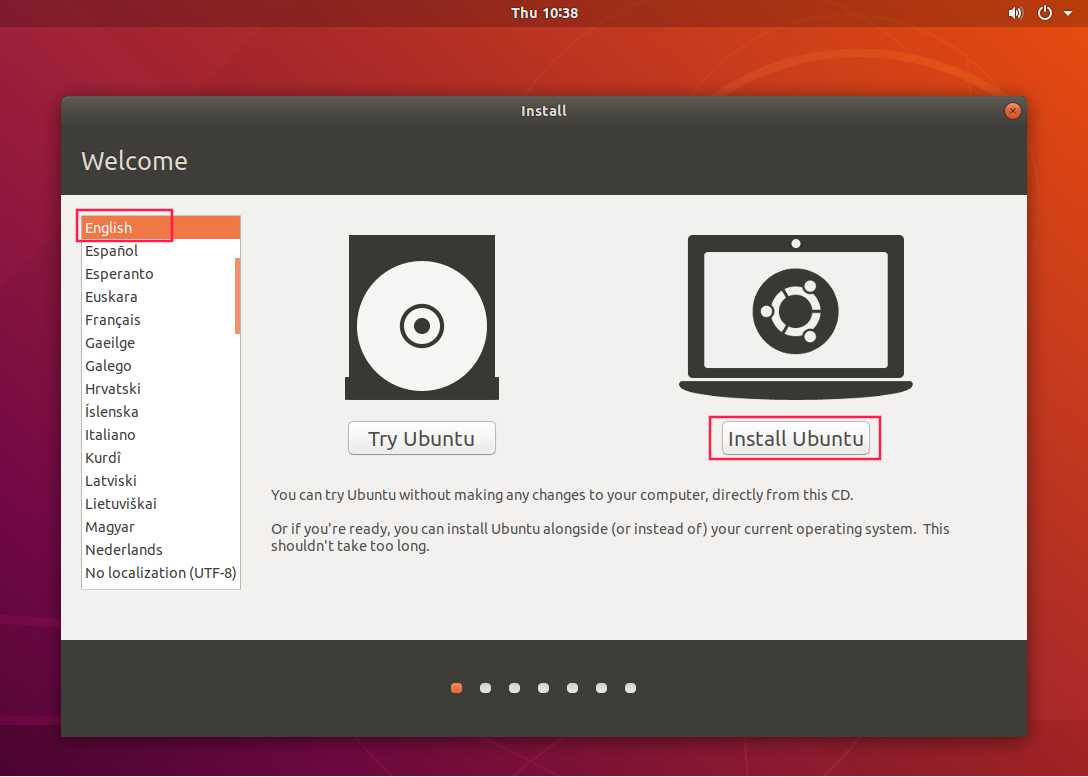Open the power icon in top bar
Viewport: 1088px width, 777px height.
pos(1044,13)
